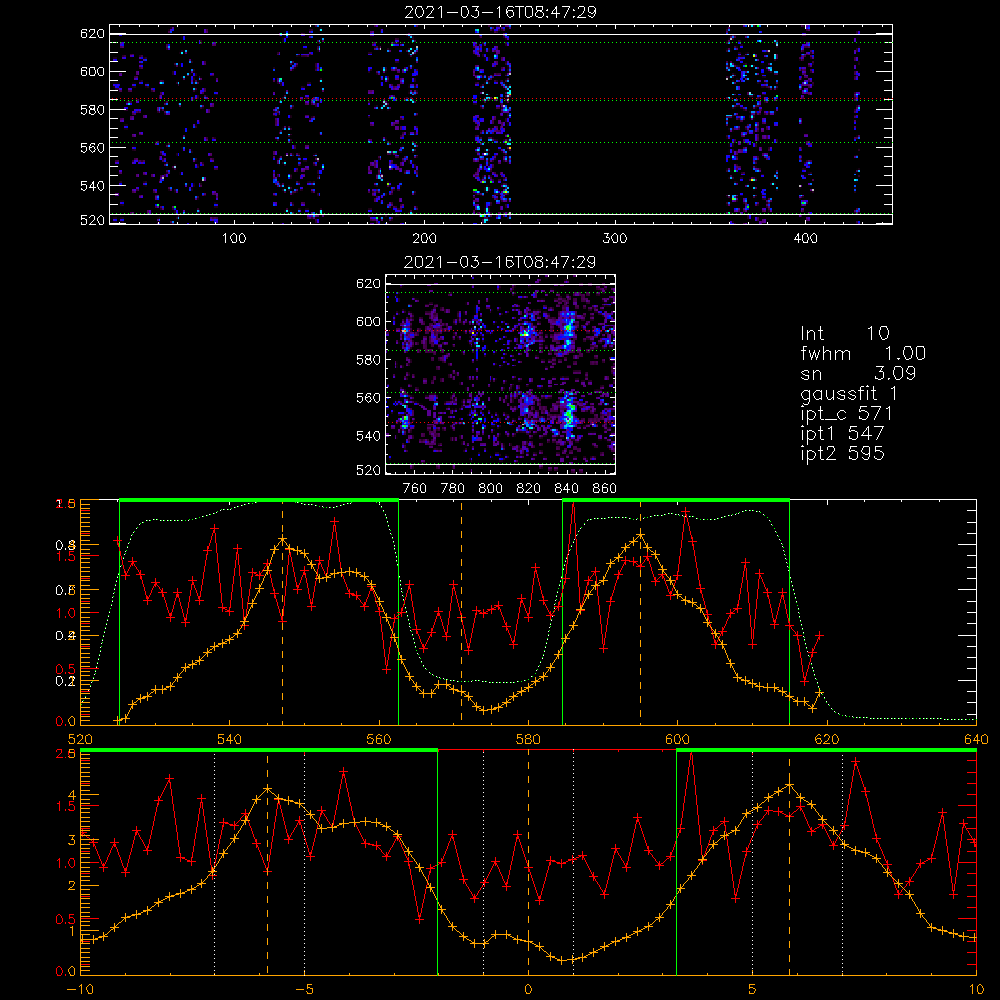
Task: Click x-axis label -5 on the bottom plot
Action: [x=304, y=990]
